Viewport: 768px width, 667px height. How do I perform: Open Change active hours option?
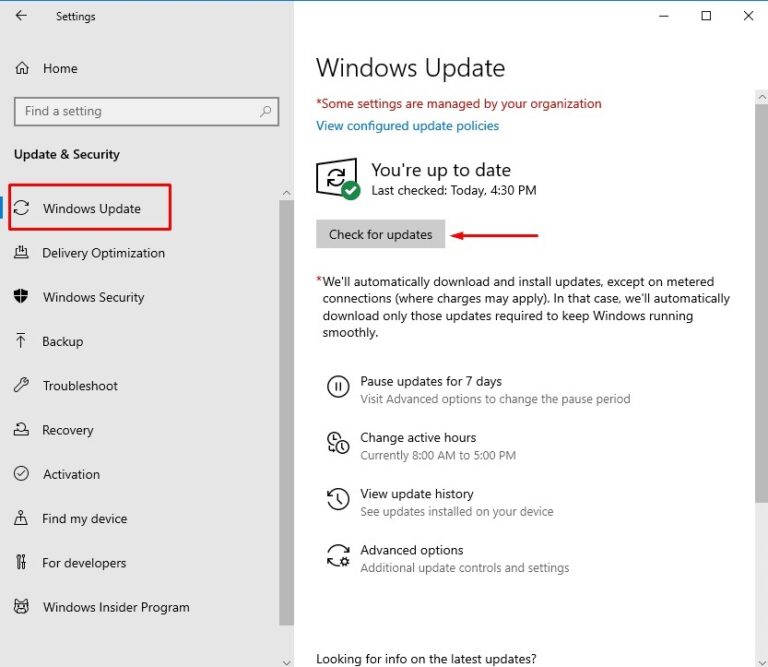pyautogui.click(x=418, y=437)
